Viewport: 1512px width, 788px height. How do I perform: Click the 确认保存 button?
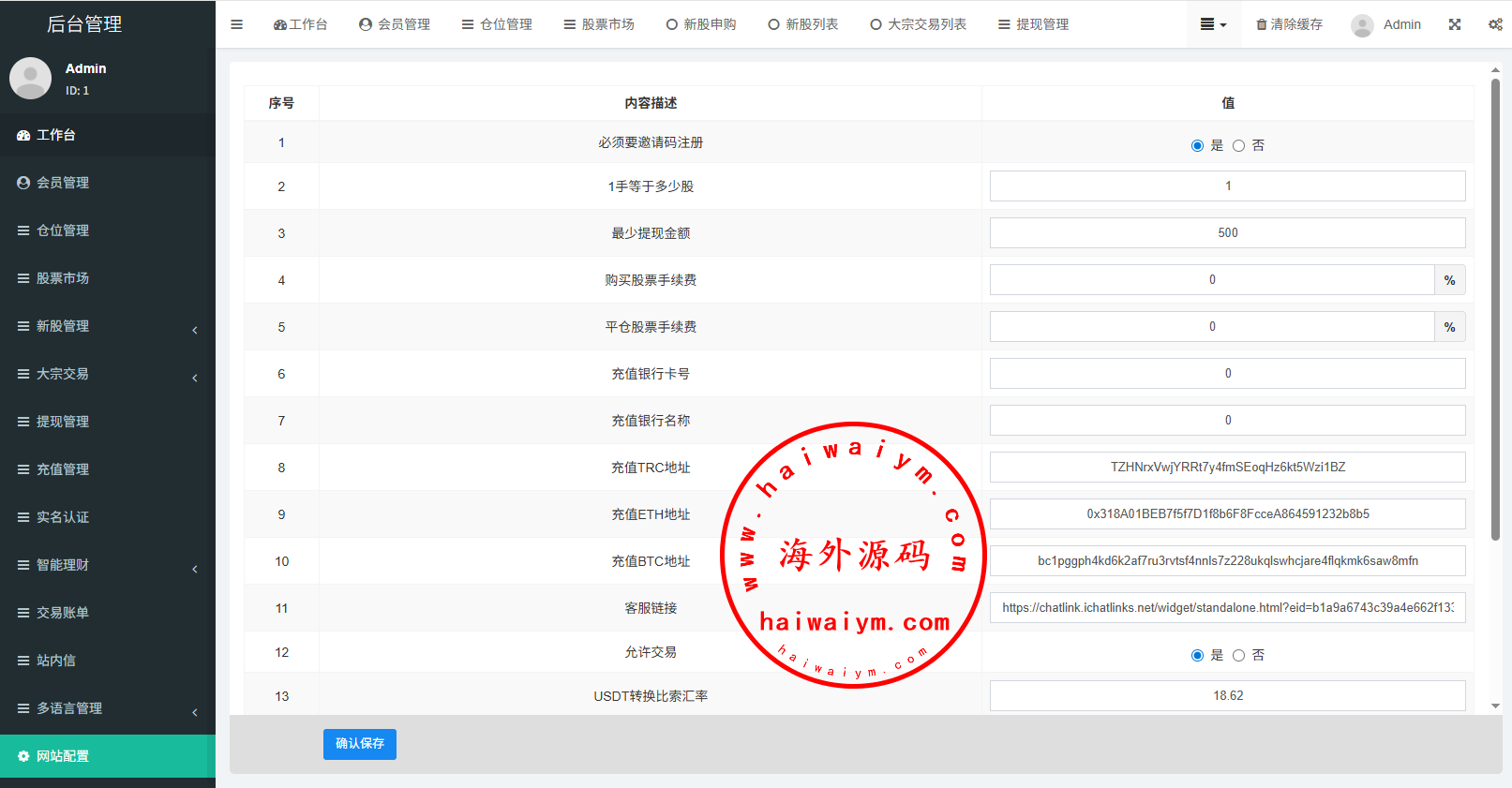[360, 744]
